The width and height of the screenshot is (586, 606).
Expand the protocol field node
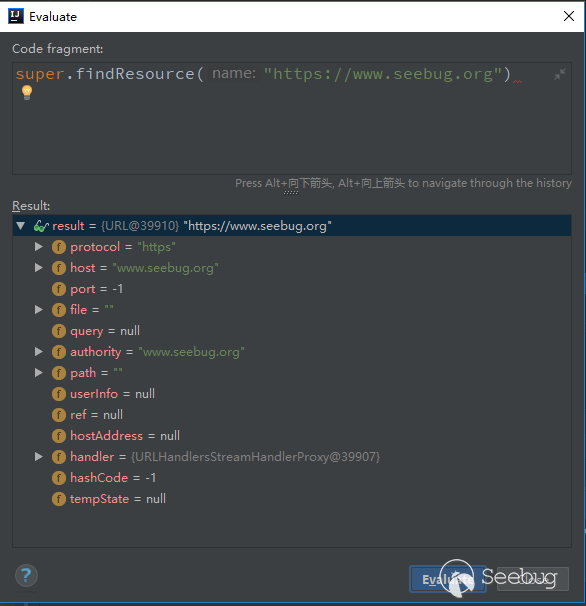(x=39, y=247)
